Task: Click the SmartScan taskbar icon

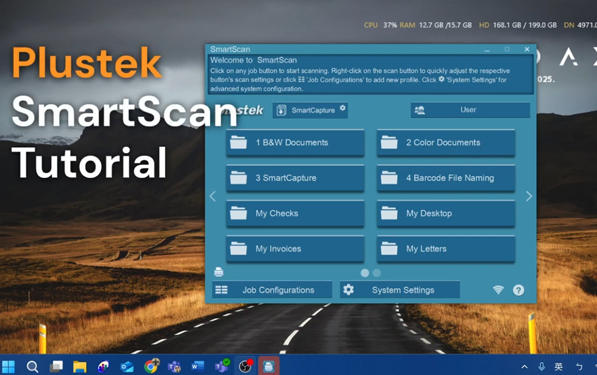Action: [x=269, y=366]
